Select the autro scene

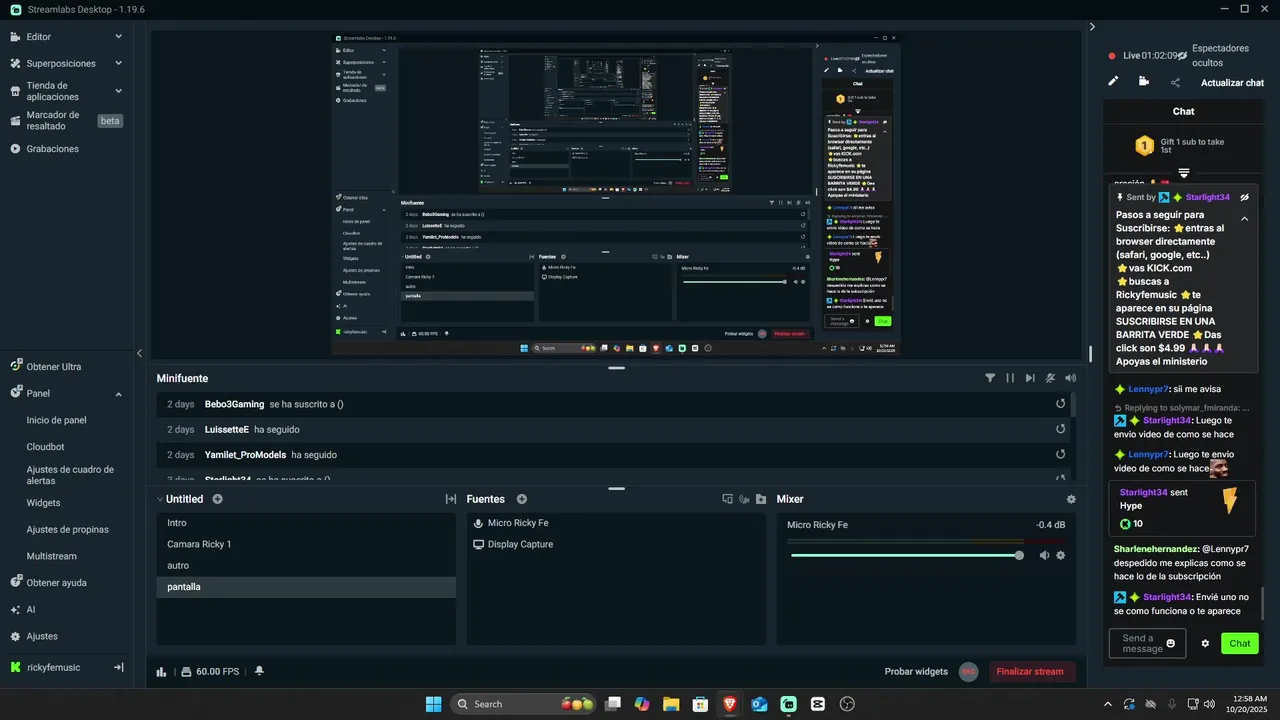[306, 566]
